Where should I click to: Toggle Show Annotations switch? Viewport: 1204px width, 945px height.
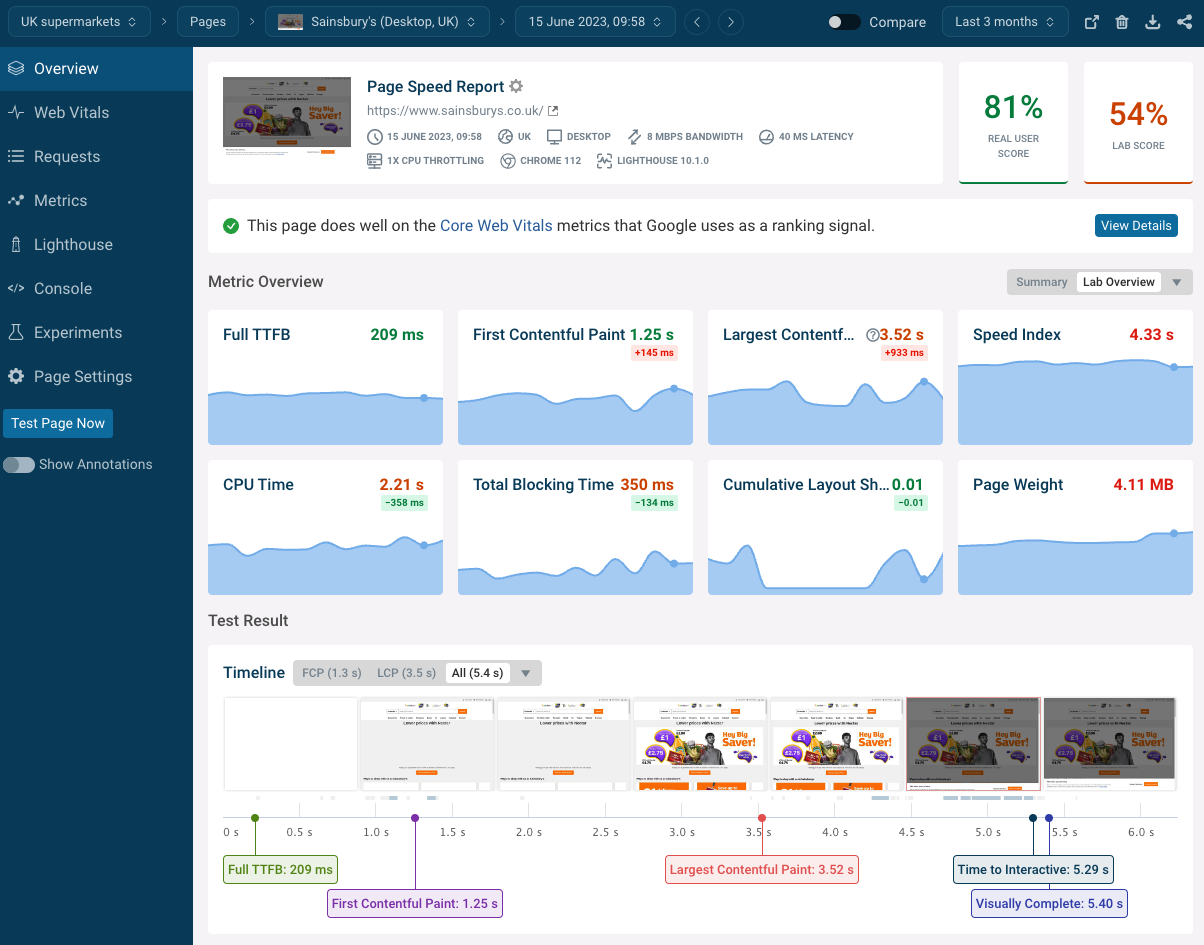coord(18,464)
